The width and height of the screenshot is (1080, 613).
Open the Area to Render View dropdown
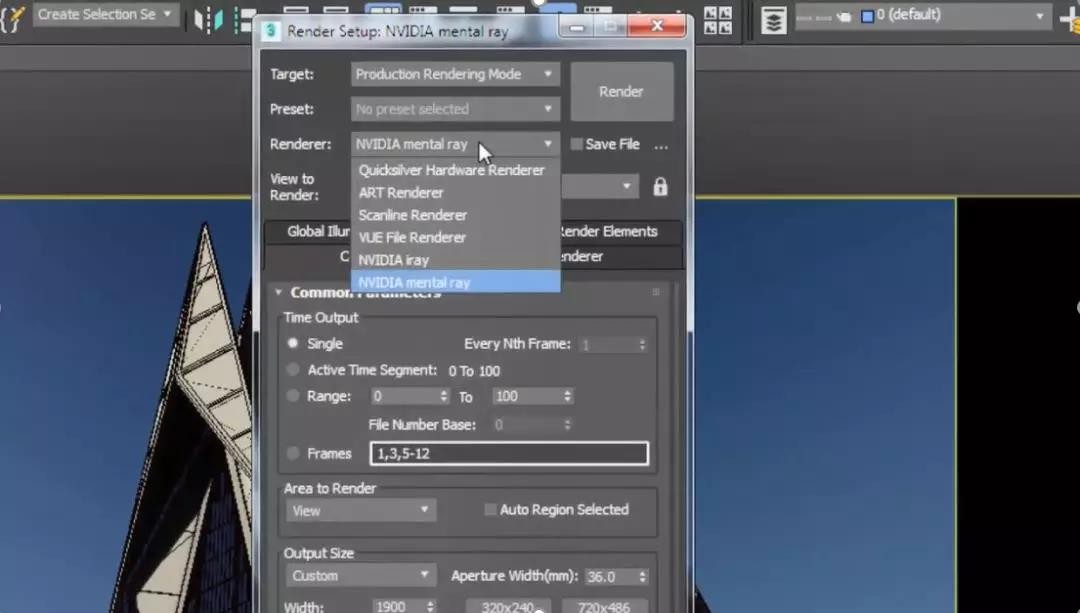point(360,510)
